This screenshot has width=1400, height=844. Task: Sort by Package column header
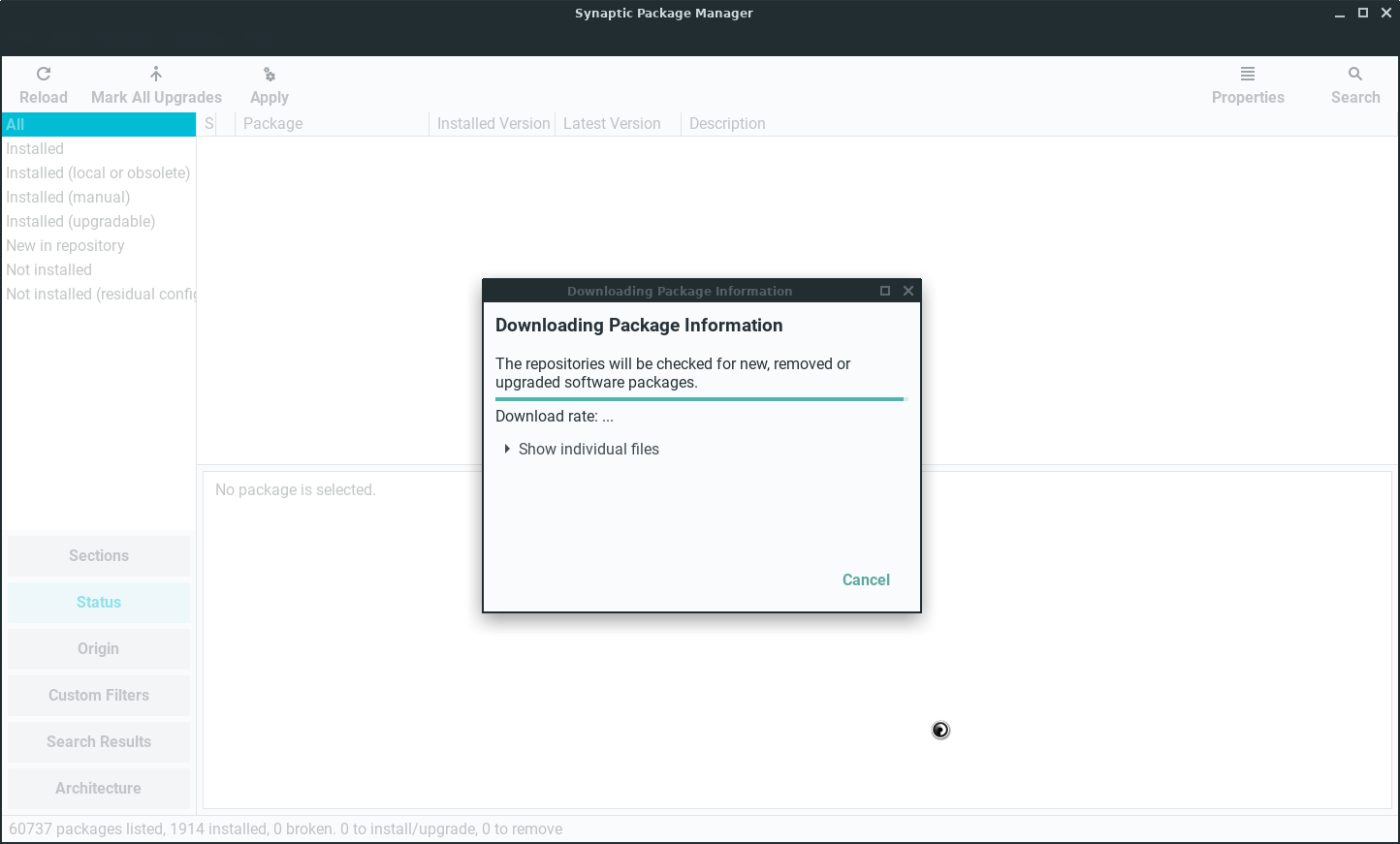pos(332,124)
